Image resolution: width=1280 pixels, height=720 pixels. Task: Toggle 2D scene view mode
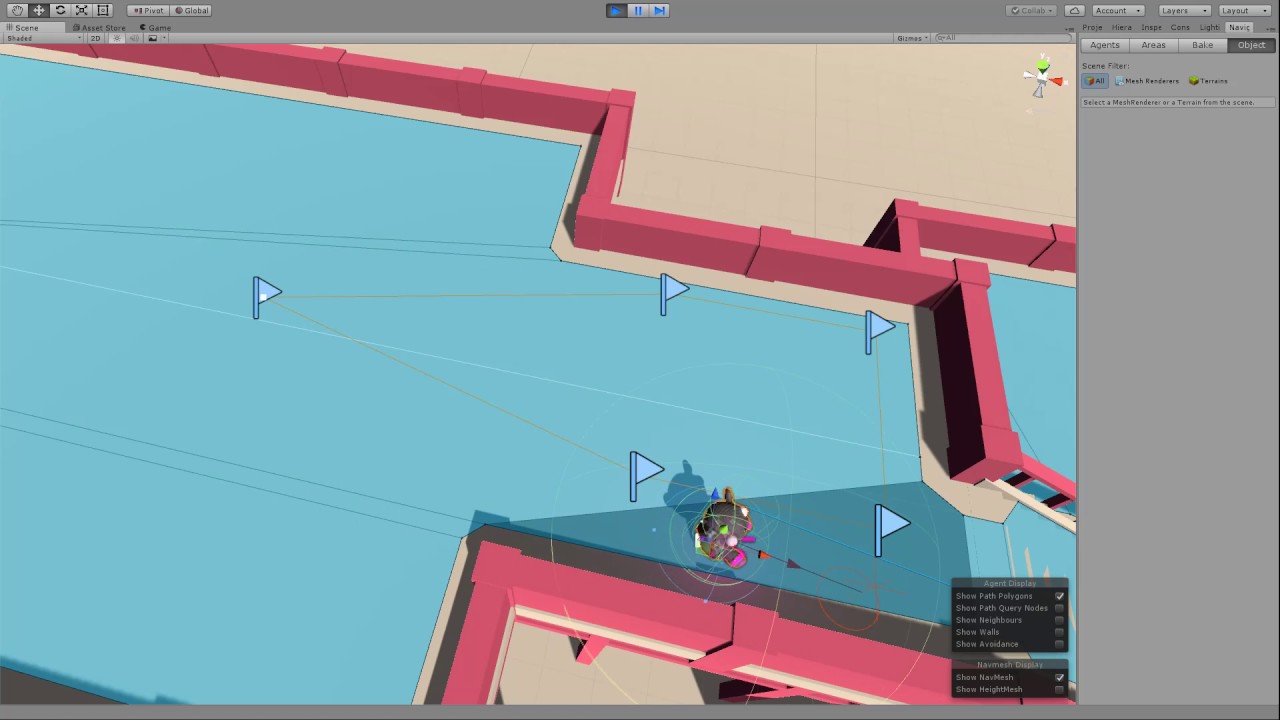tap(96, 38)
